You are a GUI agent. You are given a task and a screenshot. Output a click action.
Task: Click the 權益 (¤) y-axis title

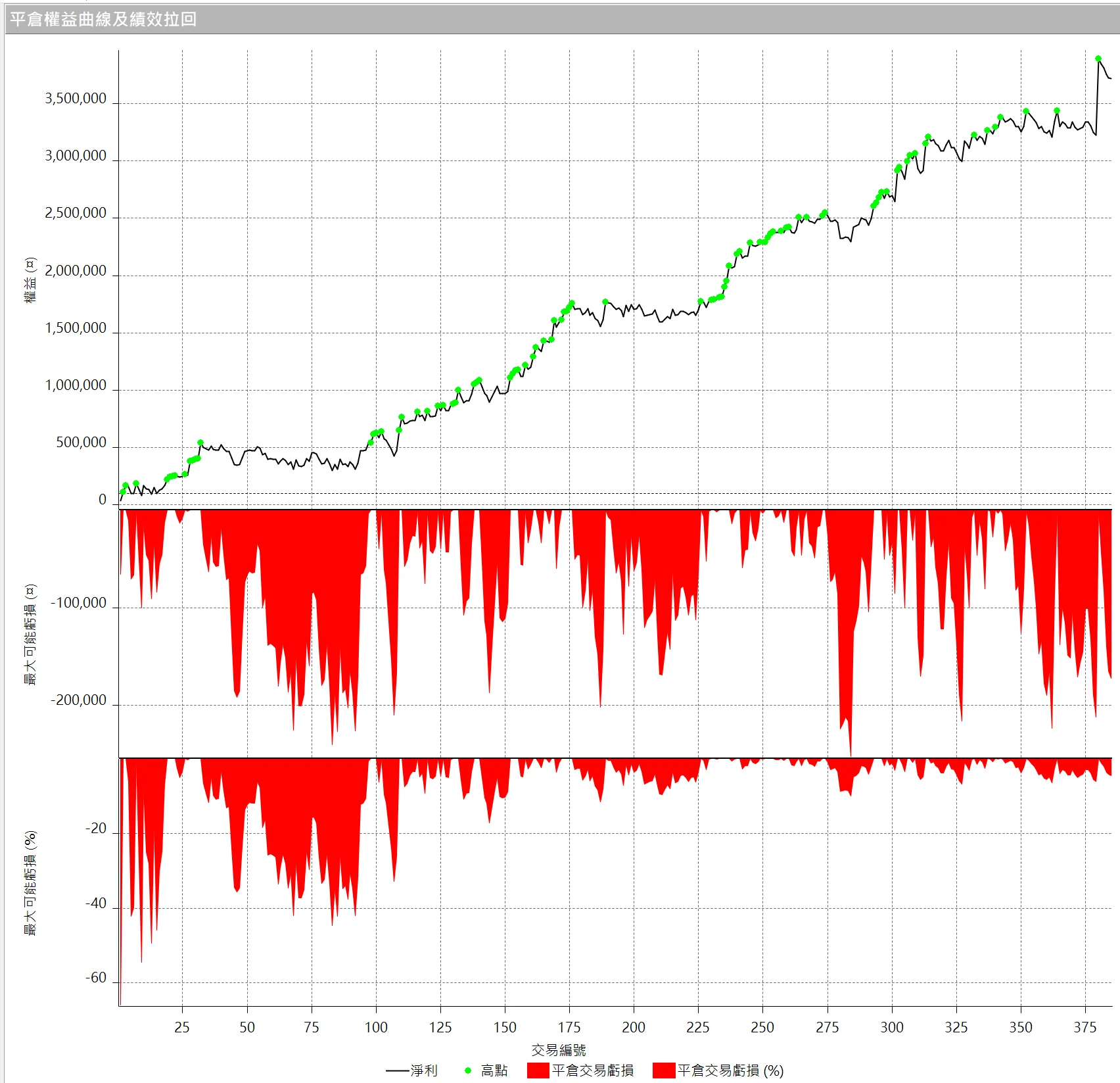point(30,280)
